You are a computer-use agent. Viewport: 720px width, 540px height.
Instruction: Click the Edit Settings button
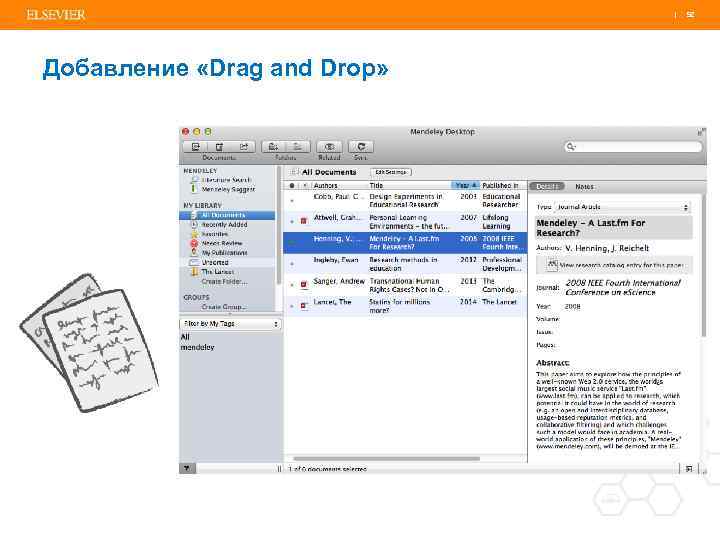pyautogui.click(x=391, y=172)
